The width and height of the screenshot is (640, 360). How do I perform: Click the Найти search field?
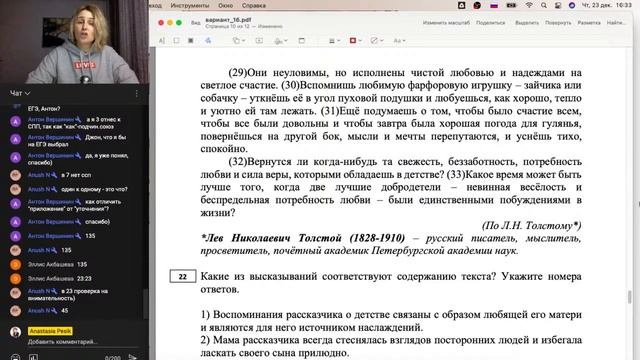pos(616,23)
